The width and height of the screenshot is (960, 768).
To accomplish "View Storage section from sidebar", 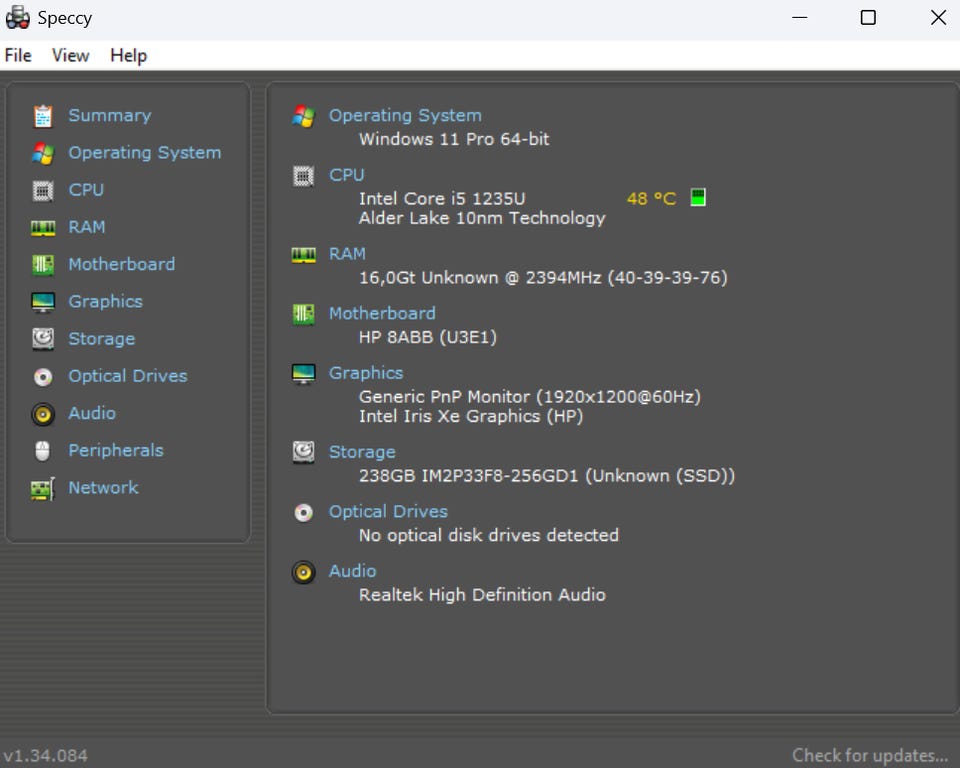I will [x=102, y=339].
